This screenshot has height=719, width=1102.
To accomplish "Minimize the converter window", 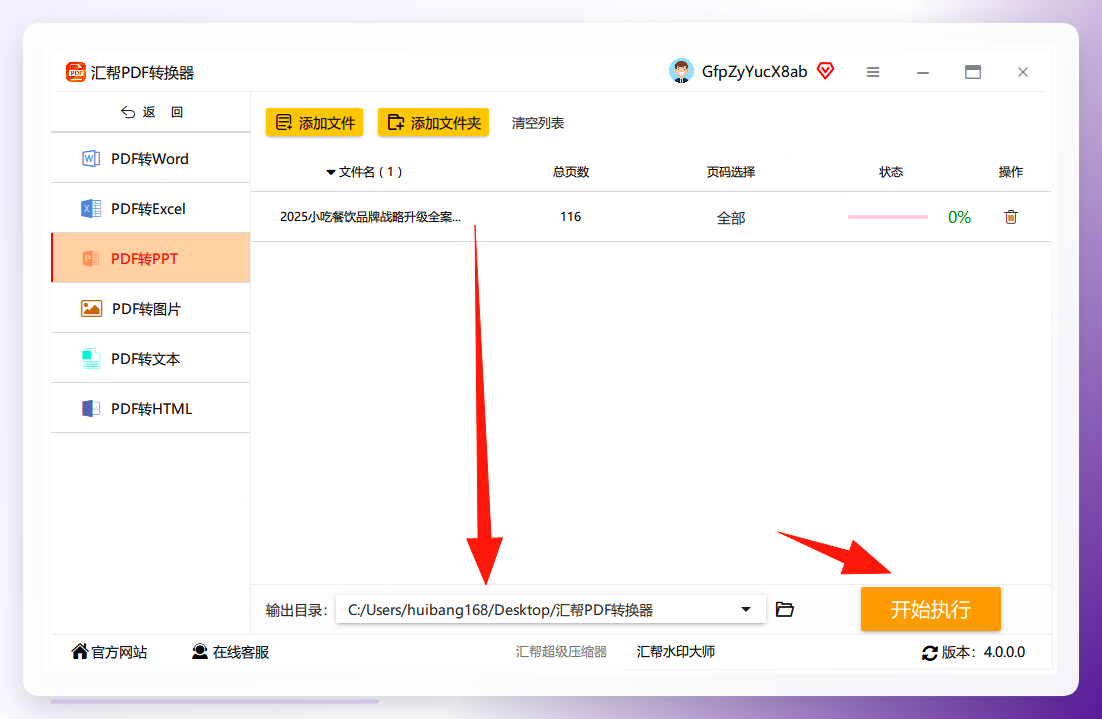I will click(x=923, y=72).
